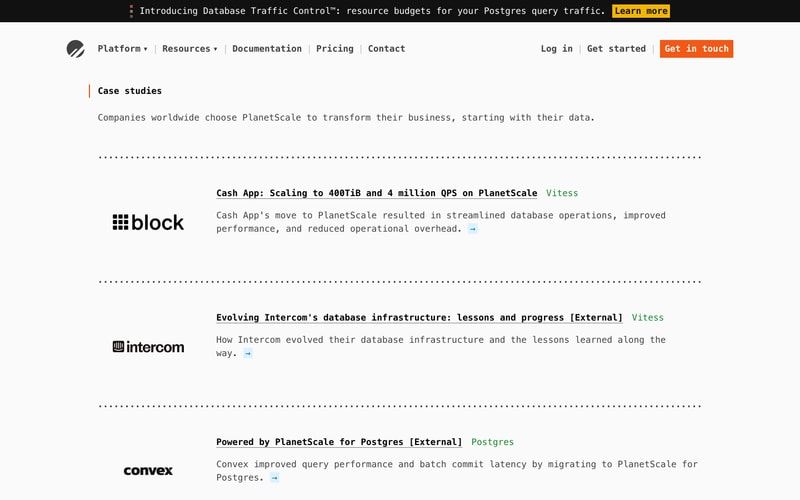This screenshot has width=800, height=500.
Task: Click the arrow after Intercom description
Action: click(x=248, y=354)
